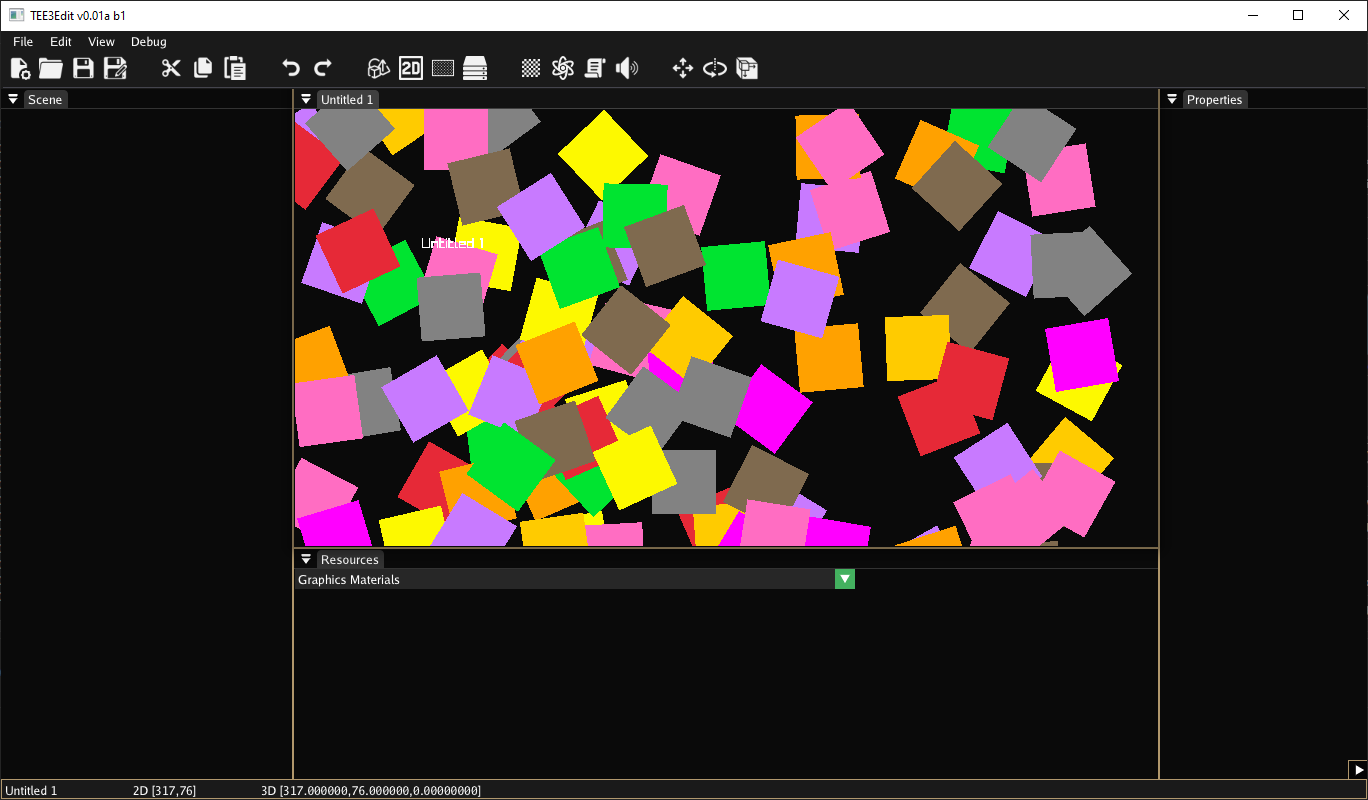Toggle 2D editing mode

[x=410, y=67]
